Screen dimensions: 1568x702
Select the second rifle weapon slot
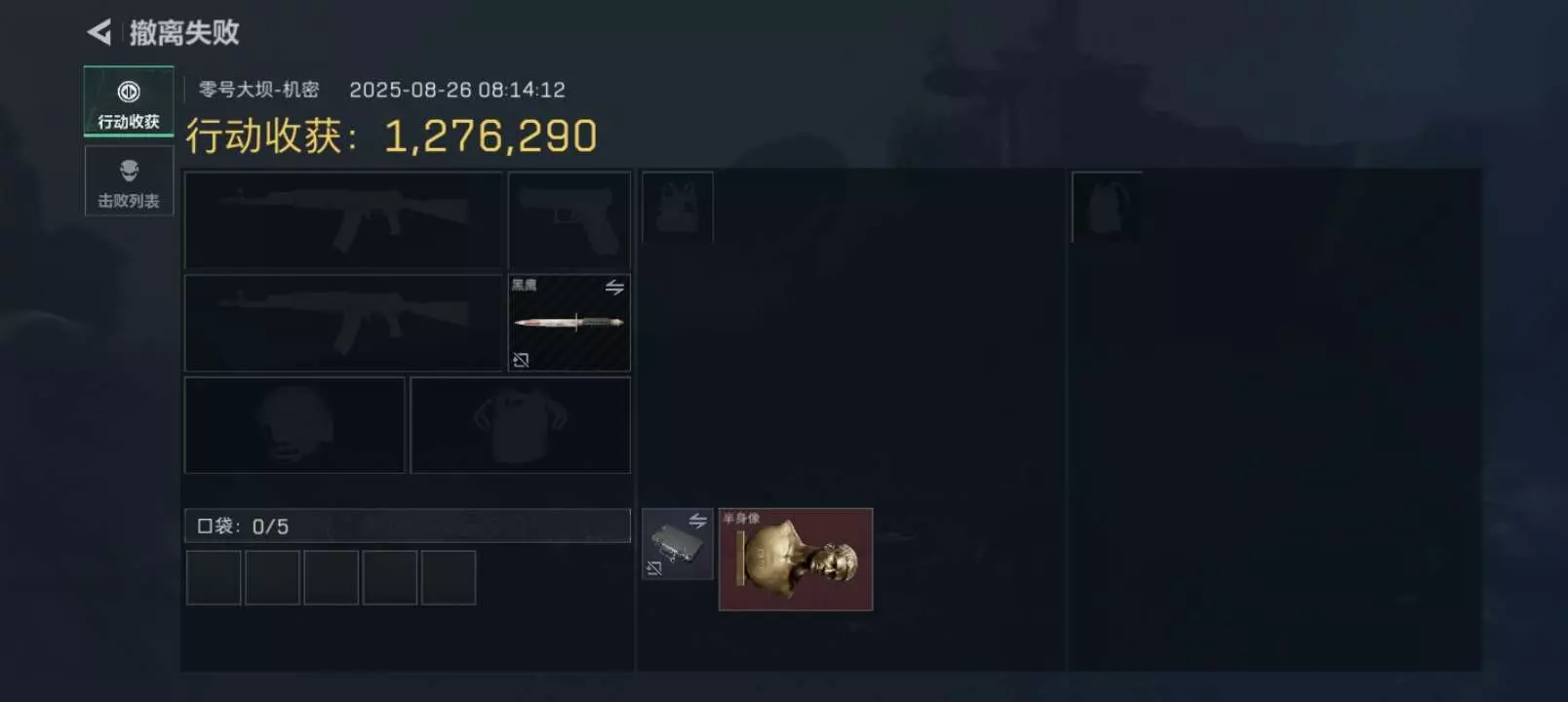click(x=343, y=323)
